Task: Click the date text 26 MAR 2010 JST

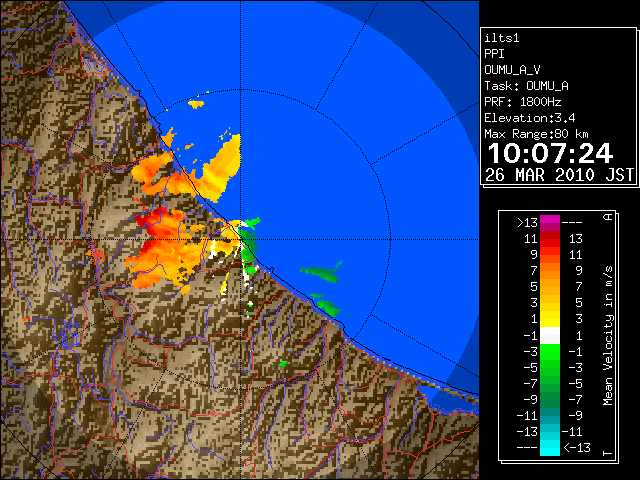Action: coord(559,175)
